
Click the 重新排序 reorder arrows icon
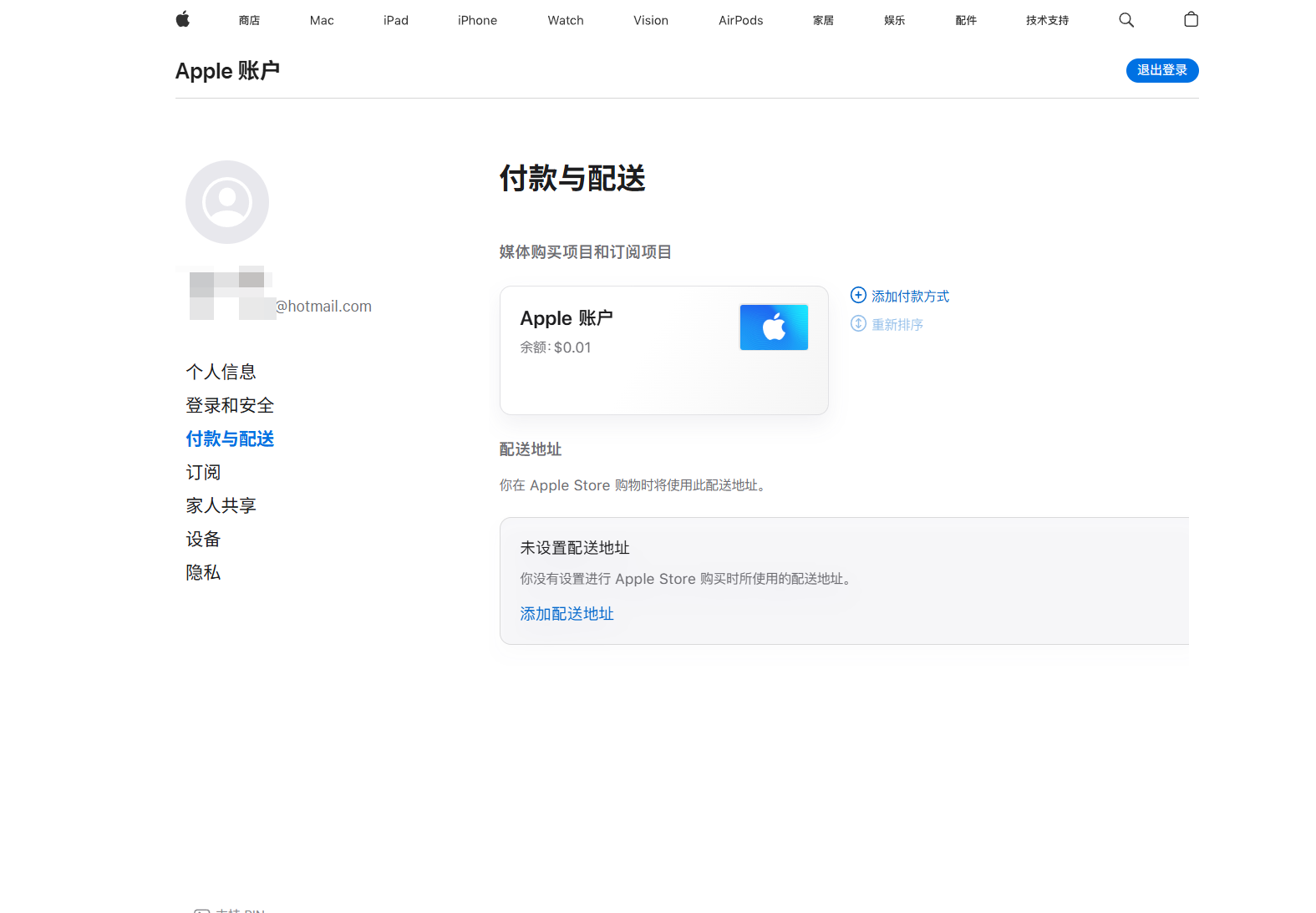pyautogui.click(x=858, y=323)
